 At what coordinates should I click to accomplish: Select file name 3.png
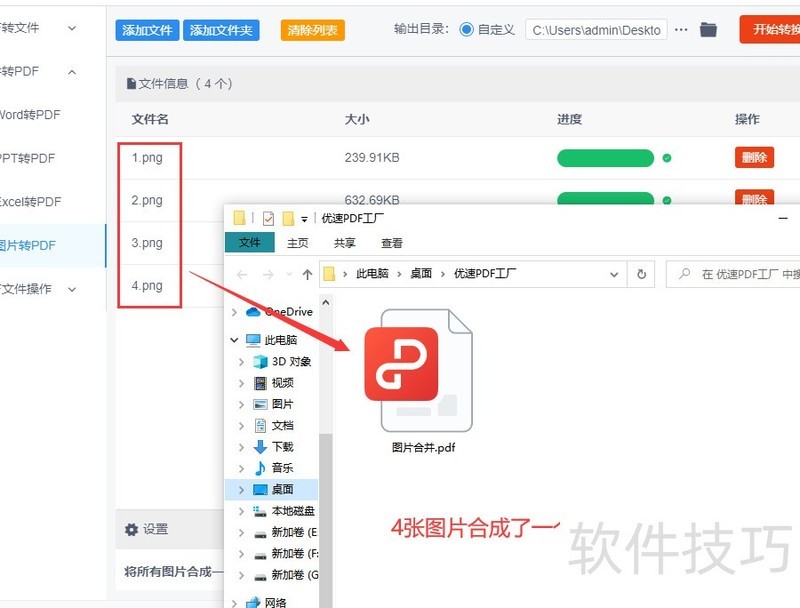pyautogui.click(x=147, y=243)
